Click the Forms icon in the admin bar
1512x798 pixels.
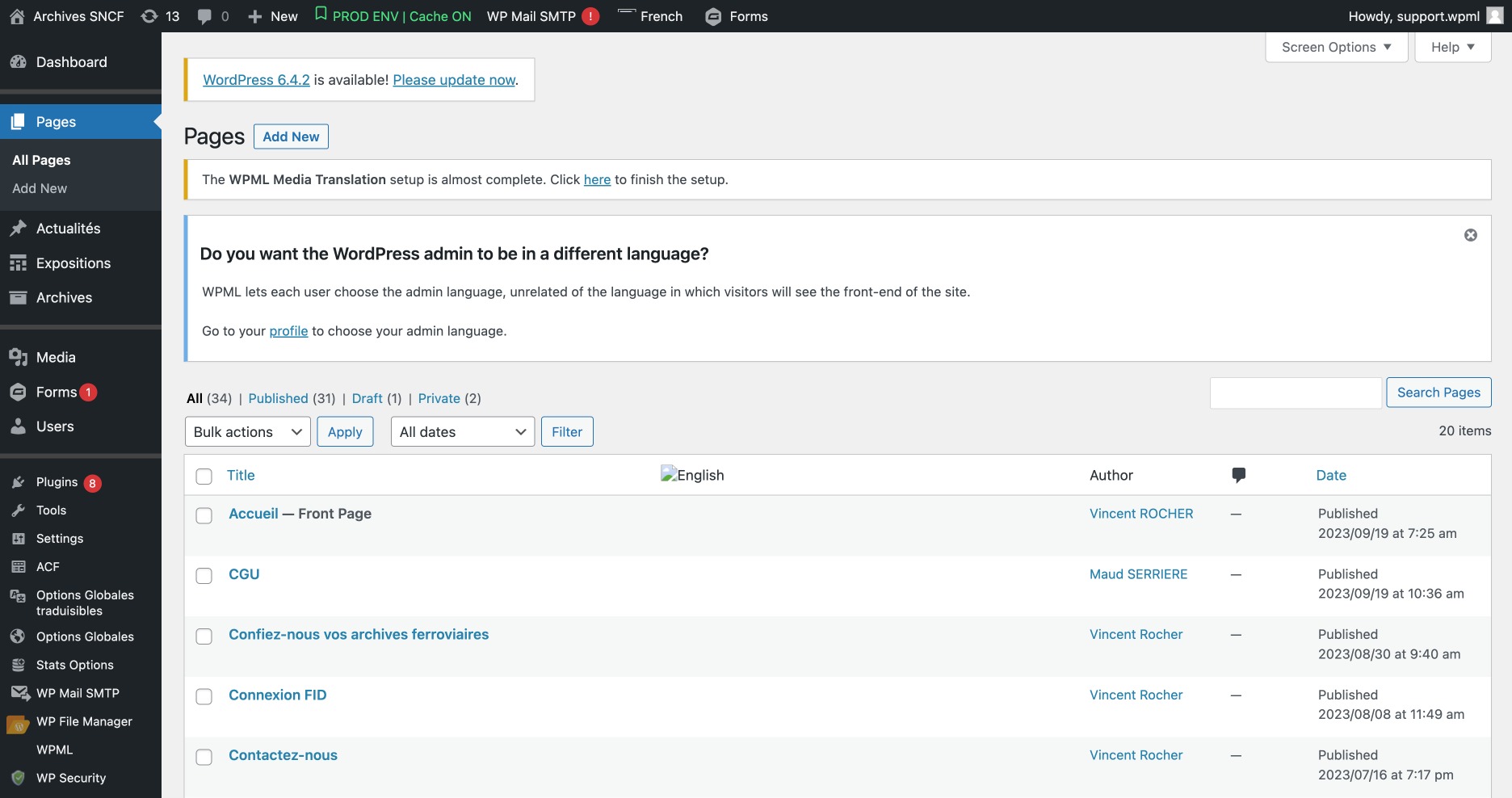tap(713, 16)
